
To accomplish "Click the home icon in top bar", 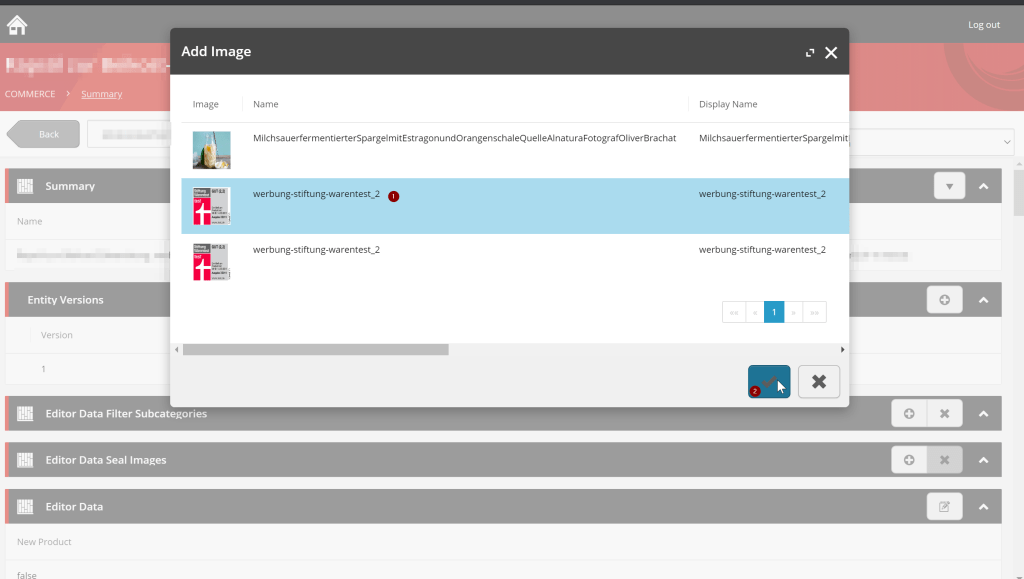I will coord(17,25).
